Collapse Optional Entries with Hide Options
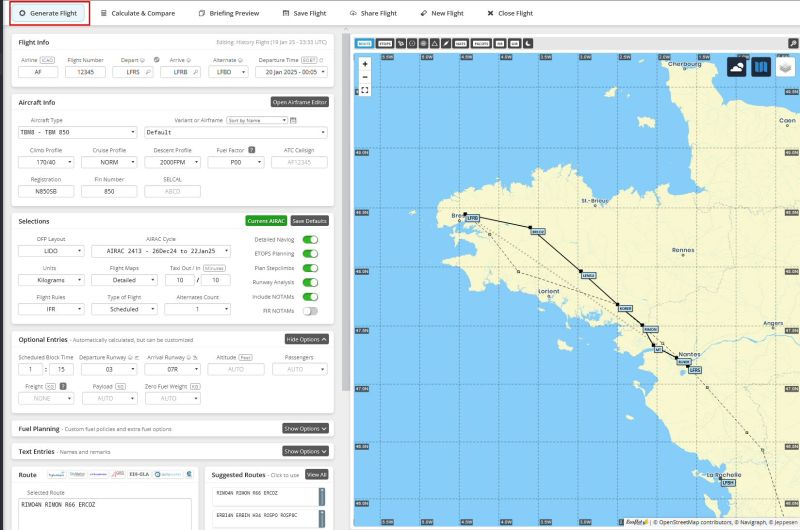 point(307,339)
